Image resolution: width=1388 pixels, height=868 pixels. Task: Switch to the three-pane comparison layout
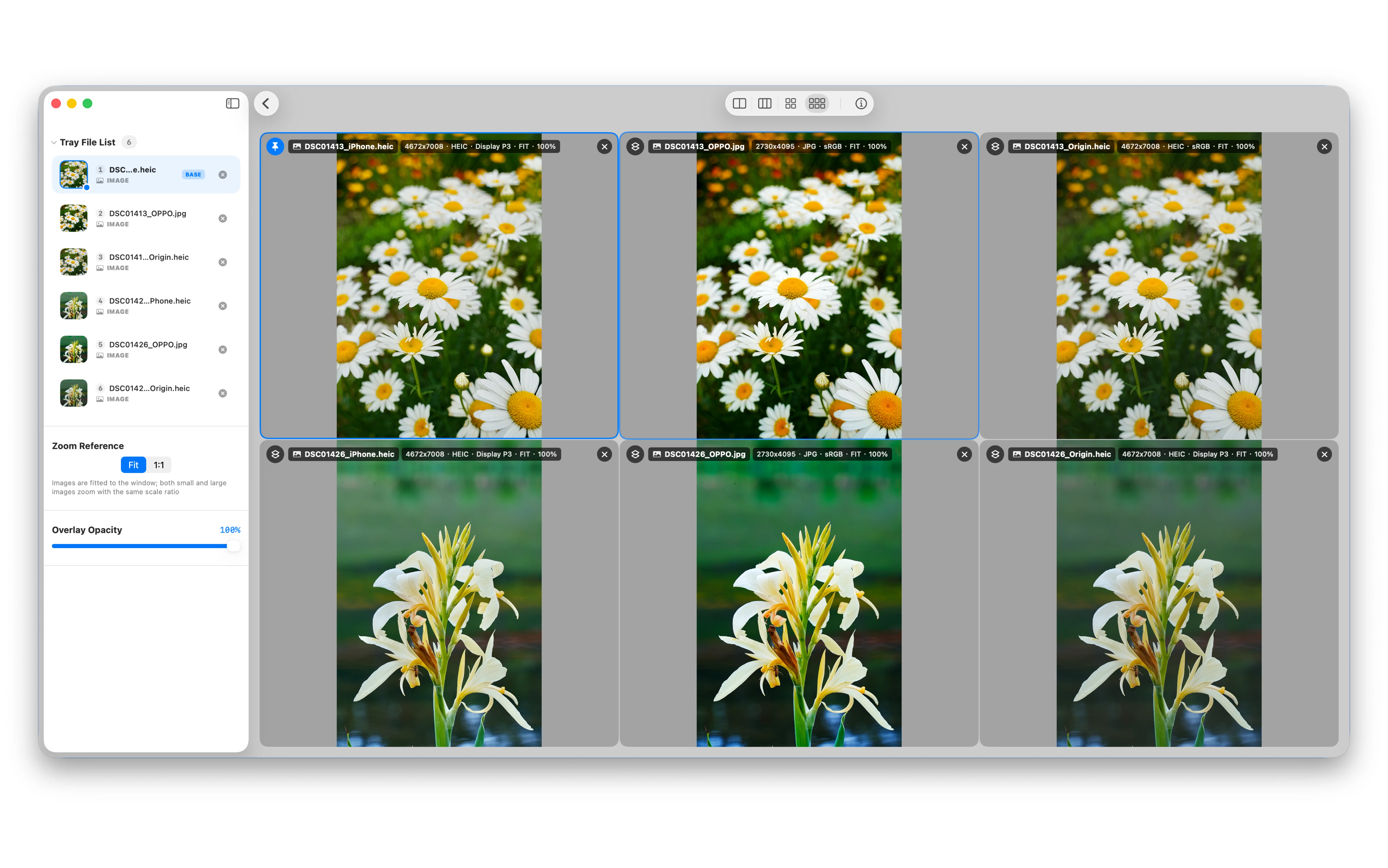click(765, 103)
